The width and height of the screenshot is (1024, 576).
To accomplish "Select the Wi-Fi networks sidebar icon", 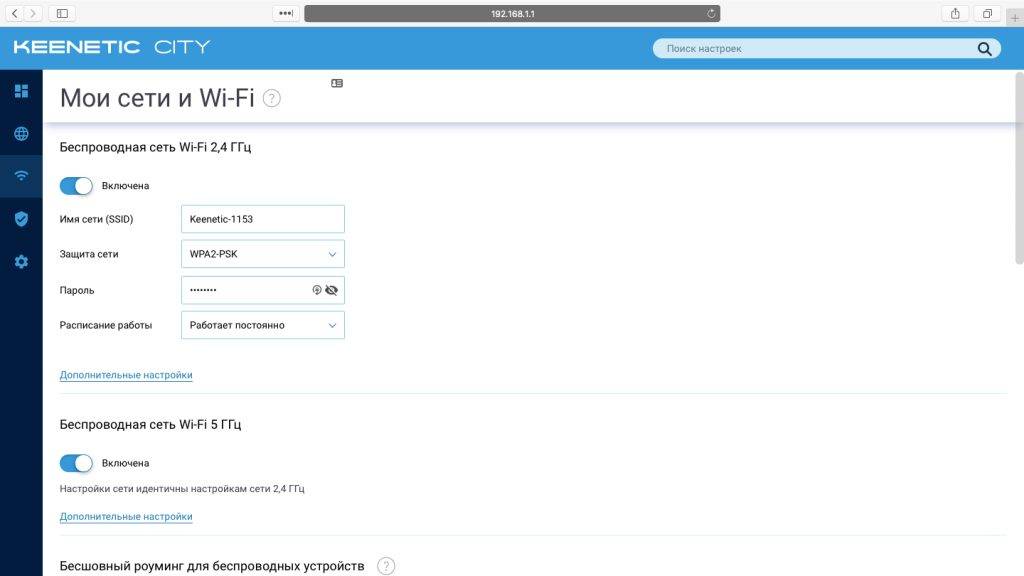I will coord(22,176).
